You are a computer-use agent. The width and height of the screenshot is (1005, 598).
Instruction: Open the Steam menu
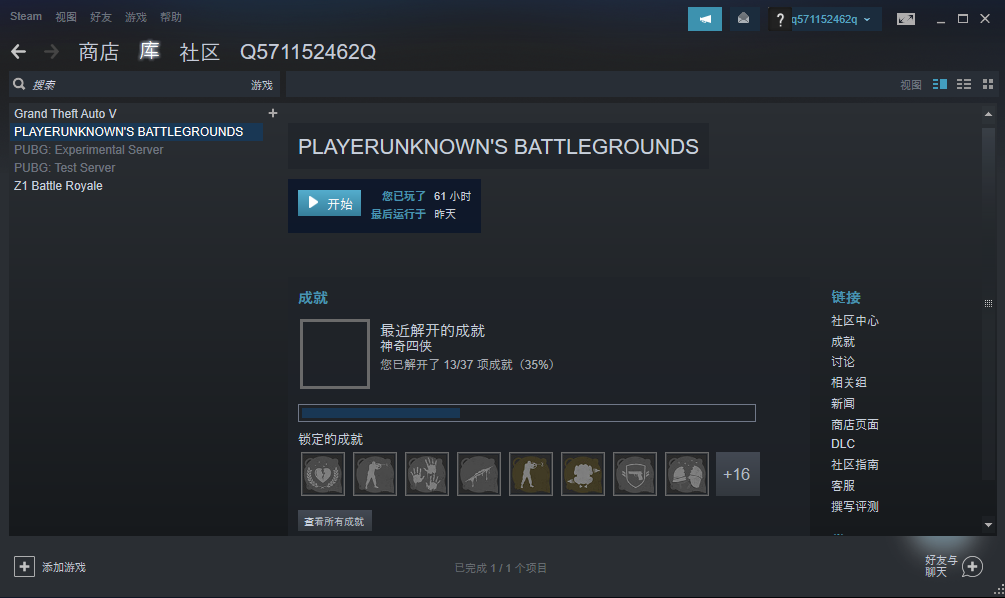tap(26, 17)
